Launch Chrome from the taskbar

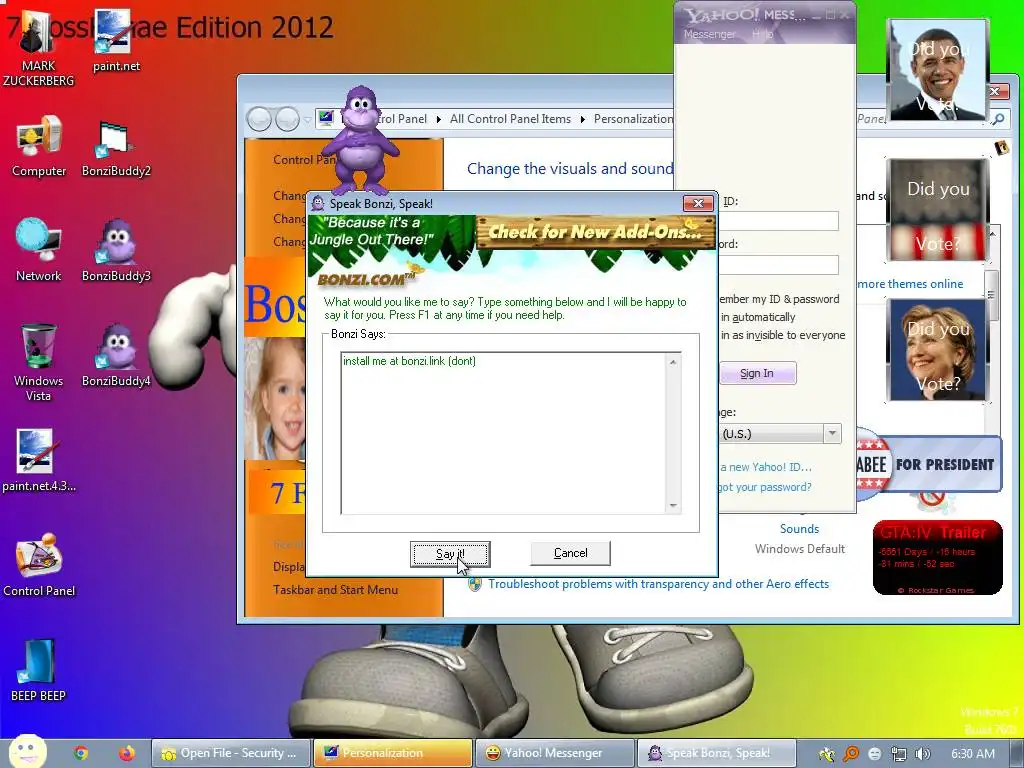point(81,753)
